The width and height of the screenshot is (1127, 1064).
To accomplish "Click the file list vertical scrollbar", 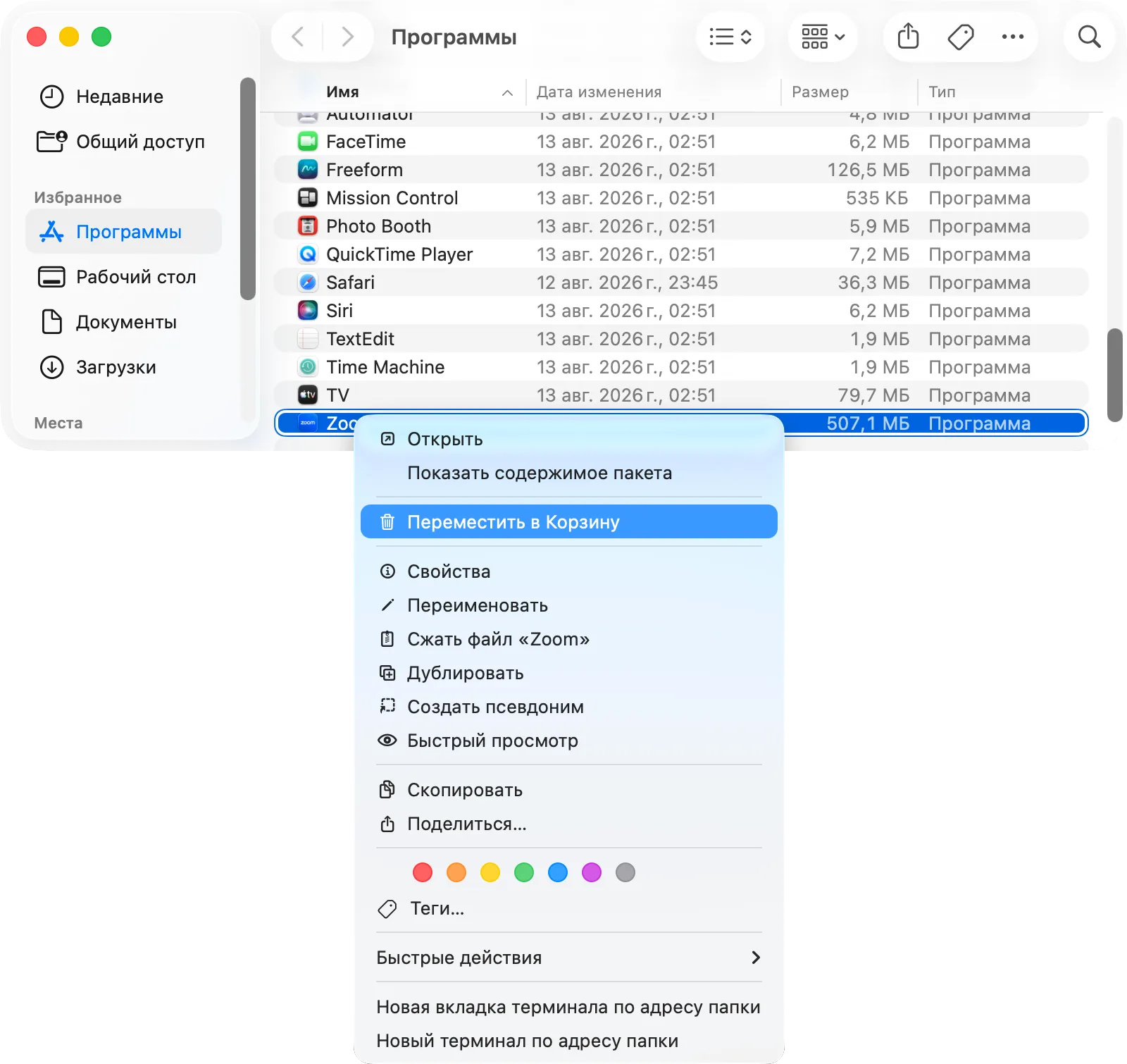I will point(1114,375).
